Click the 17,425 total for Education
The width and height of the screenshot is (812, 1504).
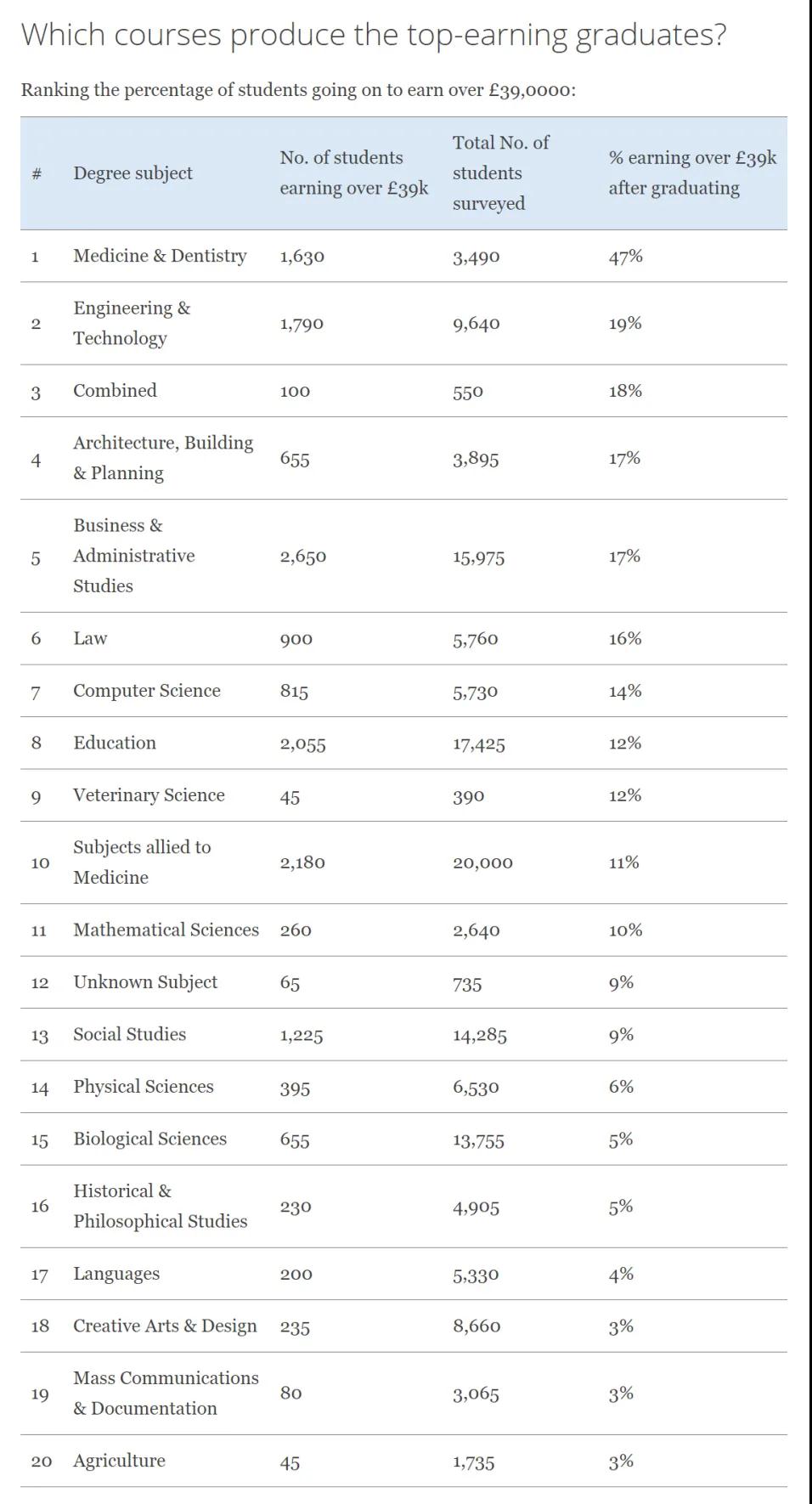coord(478,744)
